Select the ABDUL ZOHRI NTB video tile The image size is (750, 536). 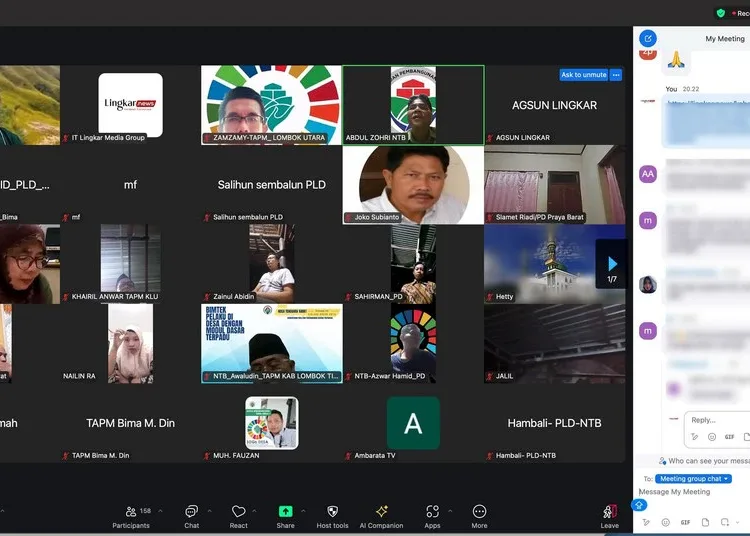[x=413, y=105]
